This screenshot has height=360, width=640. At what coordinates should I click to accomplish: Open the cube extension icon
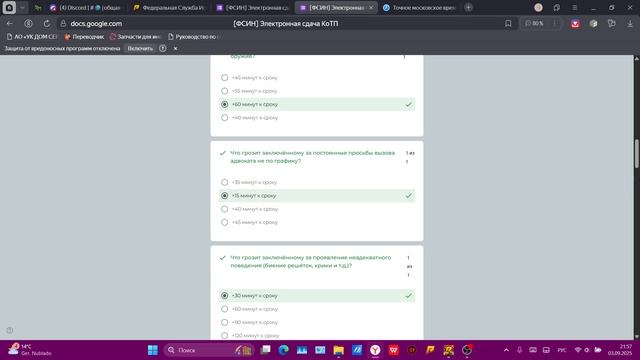593,24
